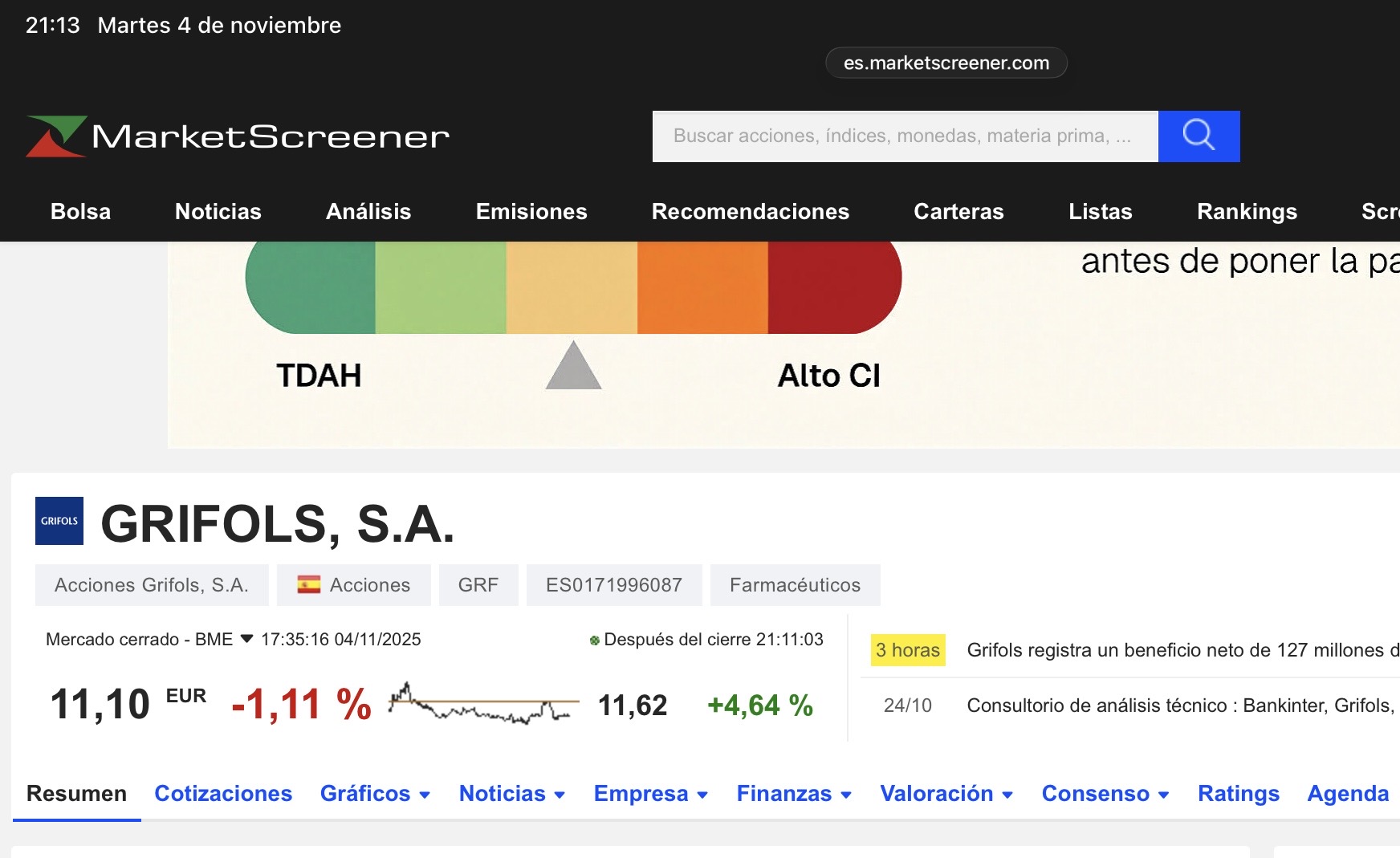
Task: Open the Grifols beneficio neto news headline
Action: tap(1182, 650)
